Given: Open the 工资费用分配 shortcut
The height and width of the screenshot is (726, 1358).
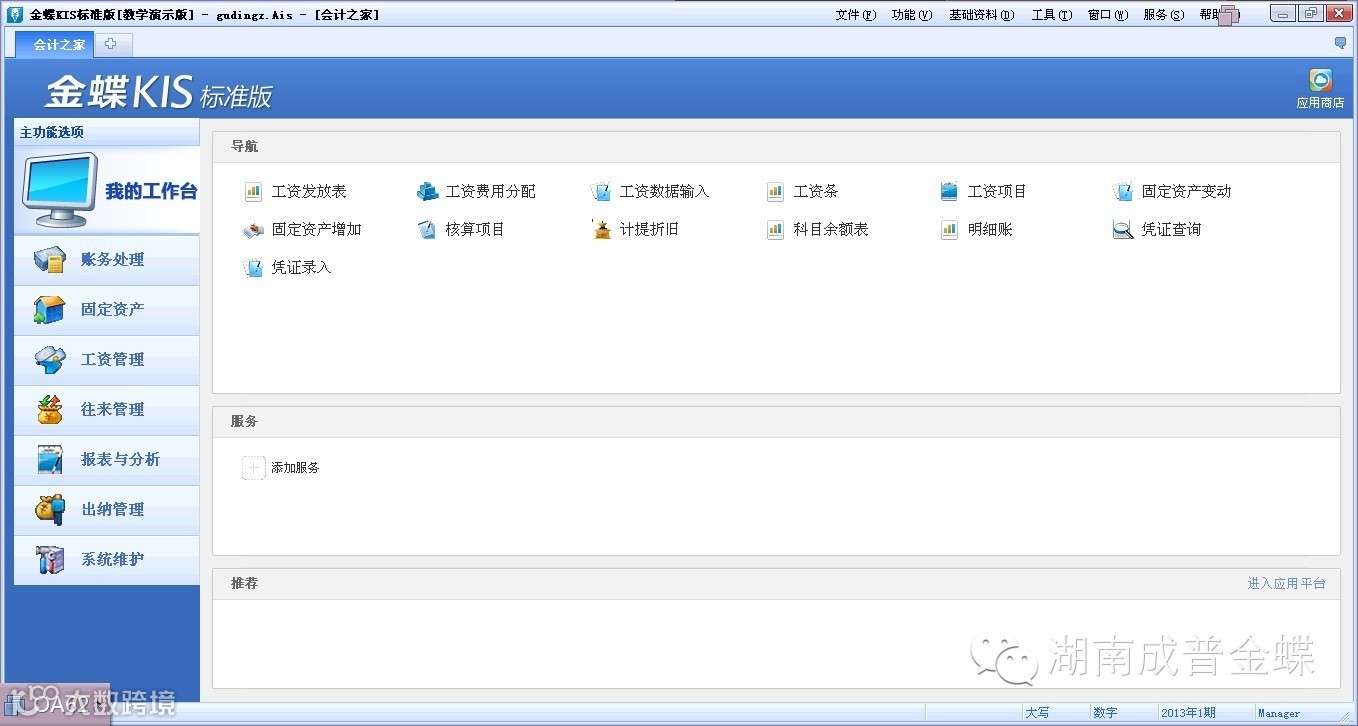Looking at the screenshot, I should [476, 191].
